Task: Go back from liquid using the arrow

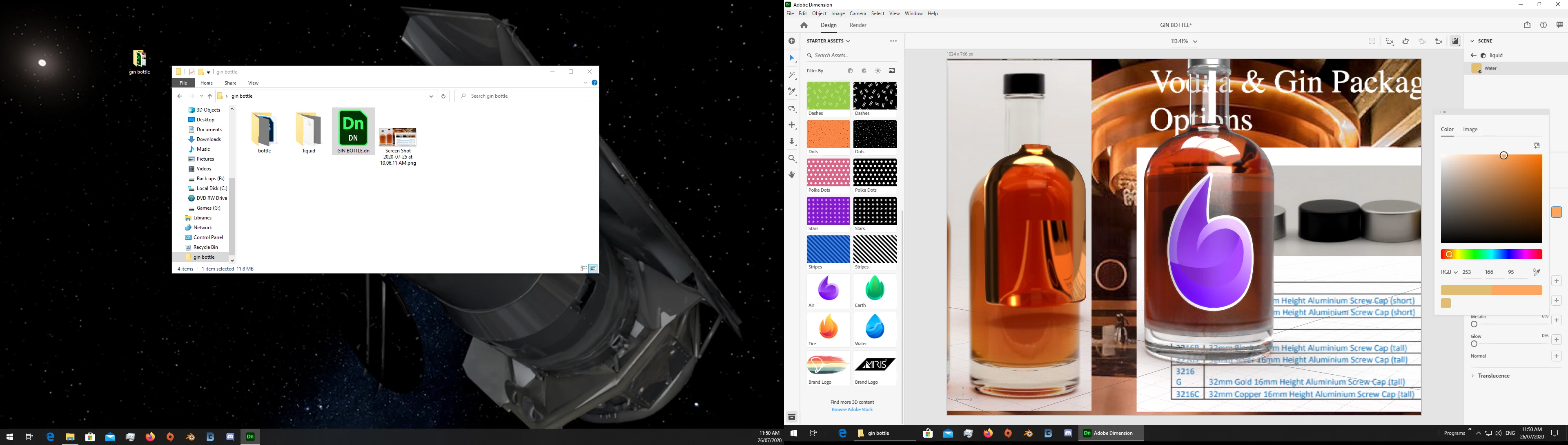Action: click(x=1474, y=56)
